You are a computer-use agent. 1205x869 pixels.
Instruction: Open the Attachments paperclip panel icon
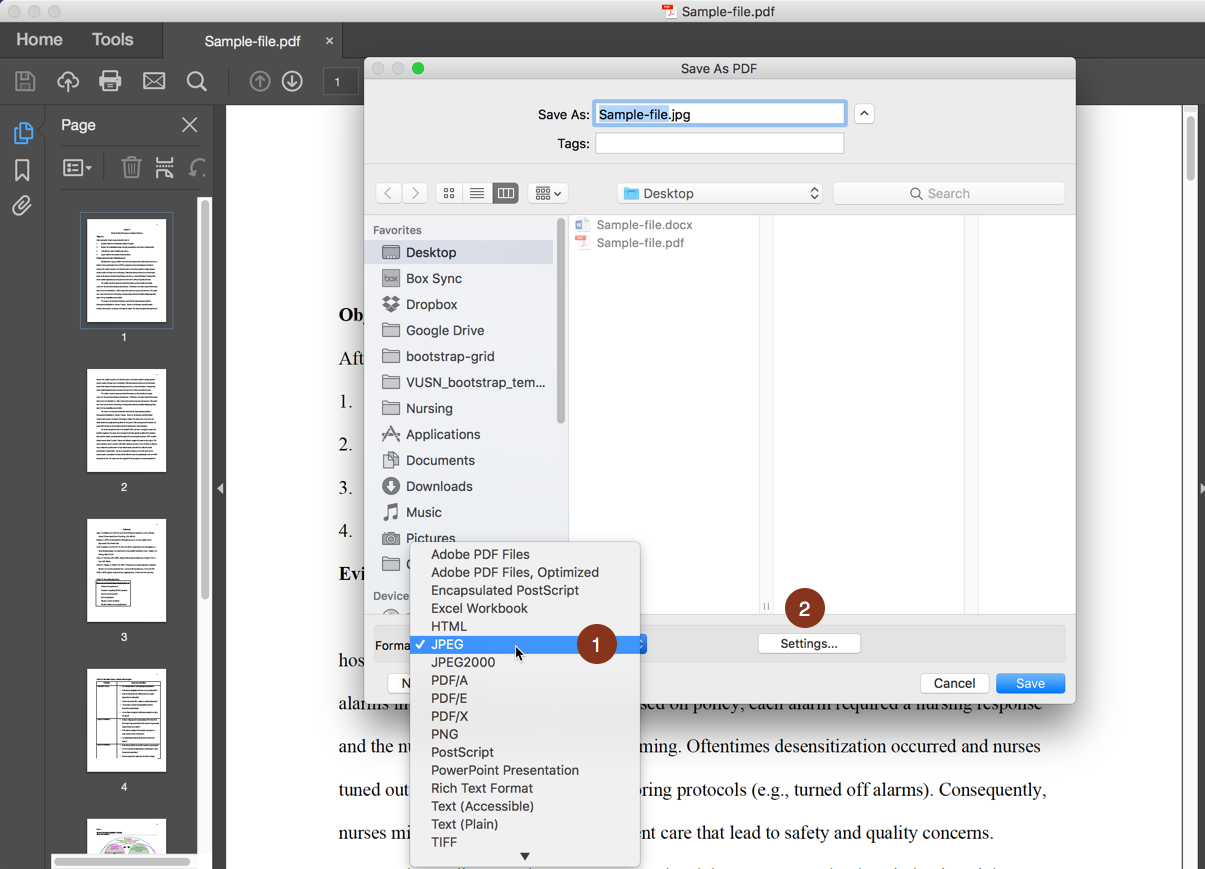(x=22, y=206)
